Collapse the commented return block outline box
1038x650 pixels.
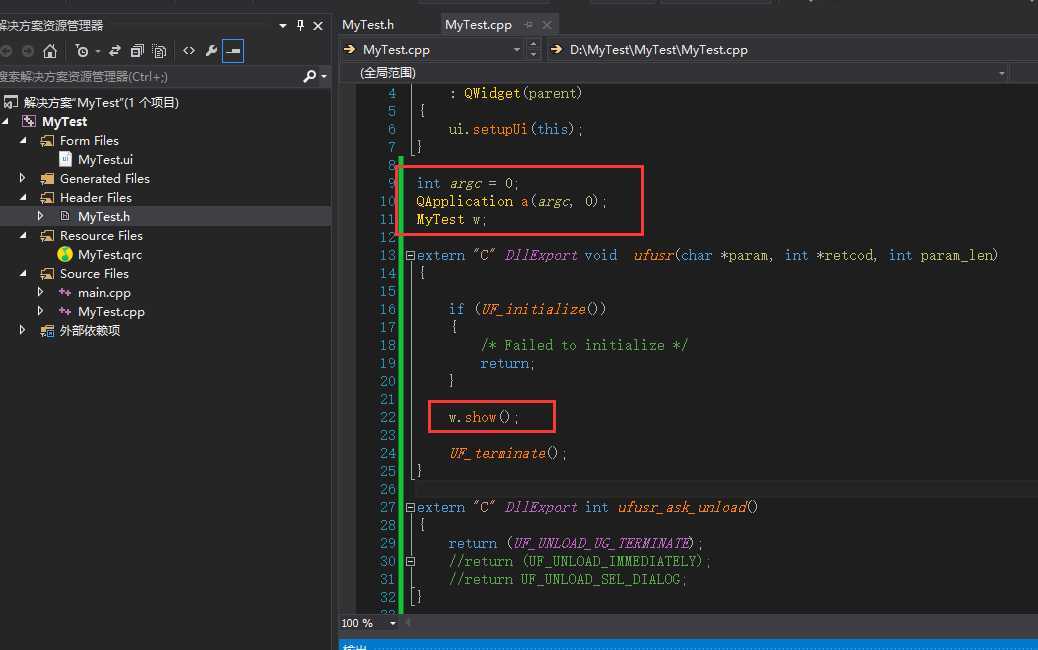(410, 561)
